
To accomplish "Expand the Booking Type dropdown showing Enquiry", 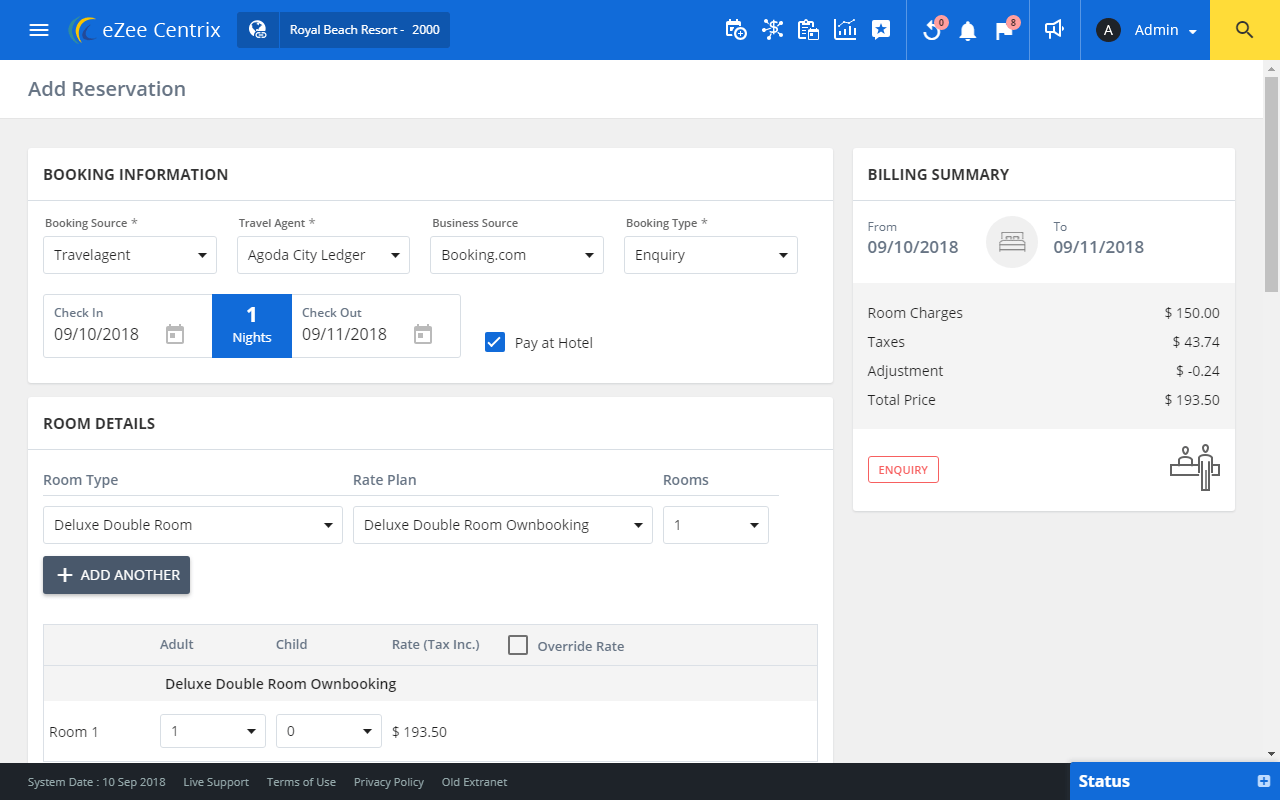I will point(710,254).
